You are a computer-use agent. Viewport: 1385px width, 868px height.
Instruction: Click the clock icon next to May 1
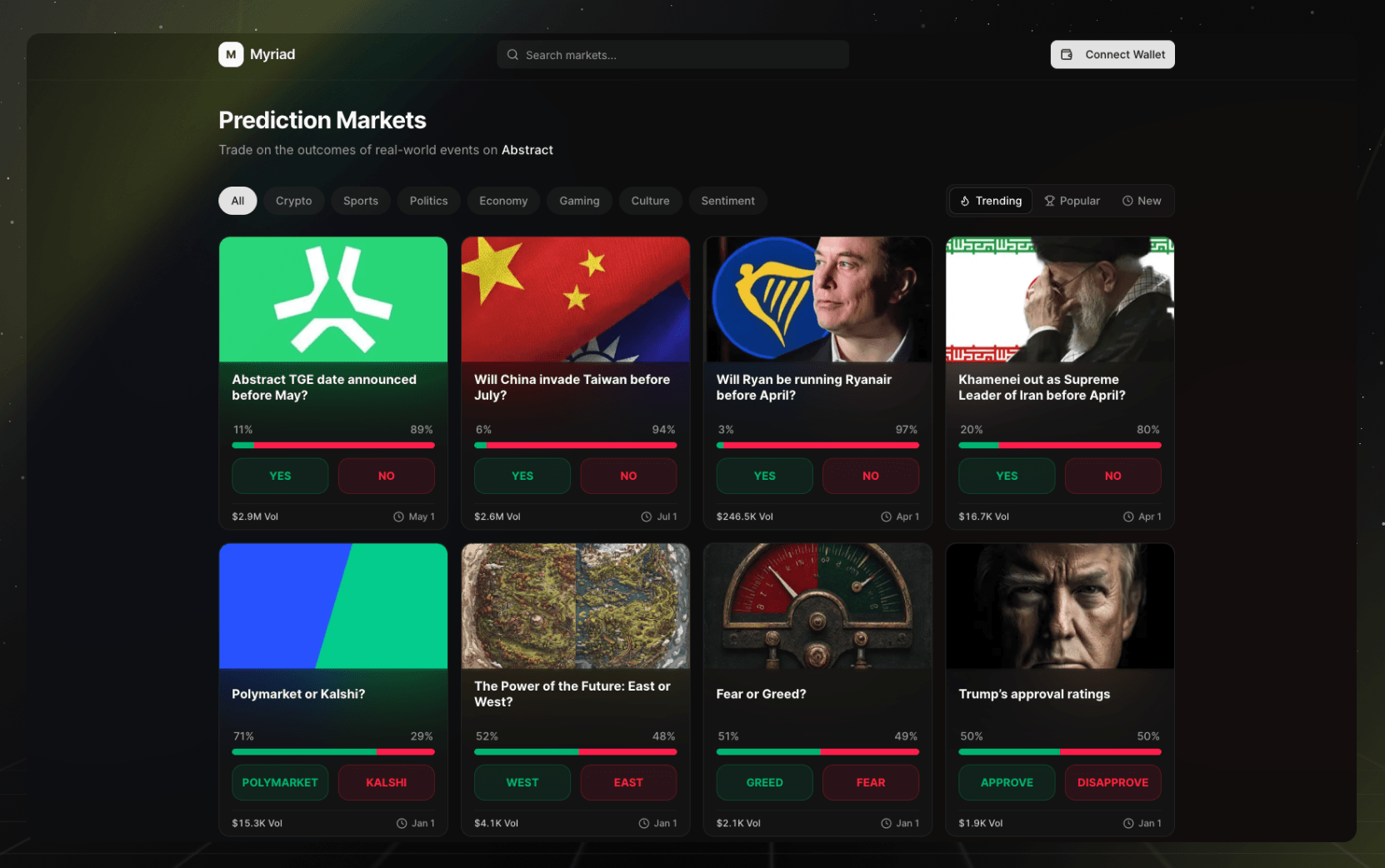(398, 516)
